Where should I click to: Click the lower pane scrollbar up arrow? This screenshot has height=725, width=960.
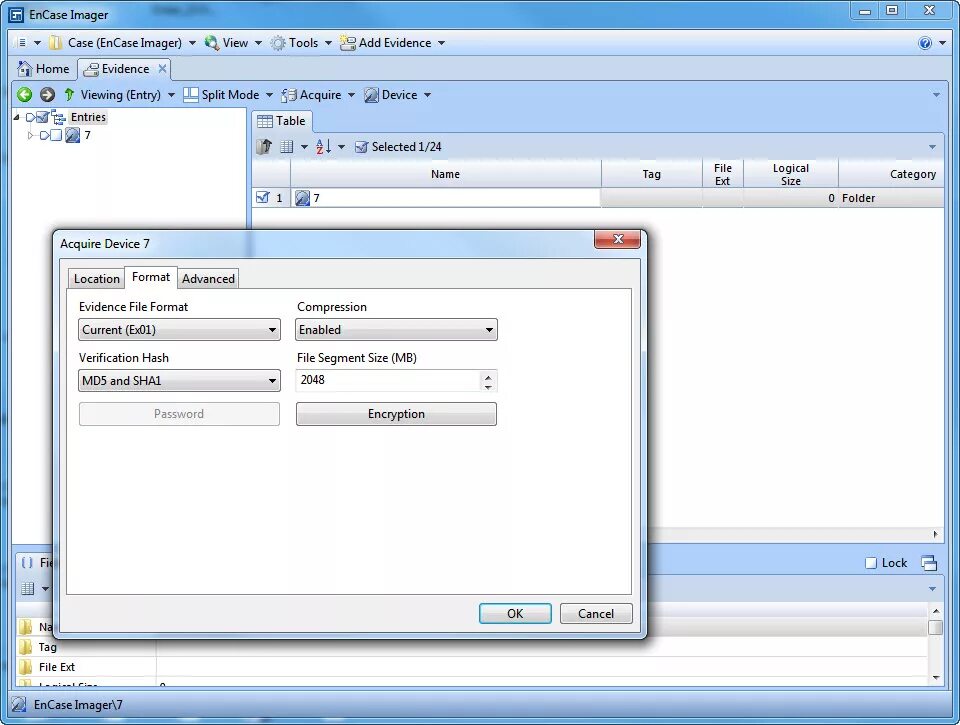point(936,611)
